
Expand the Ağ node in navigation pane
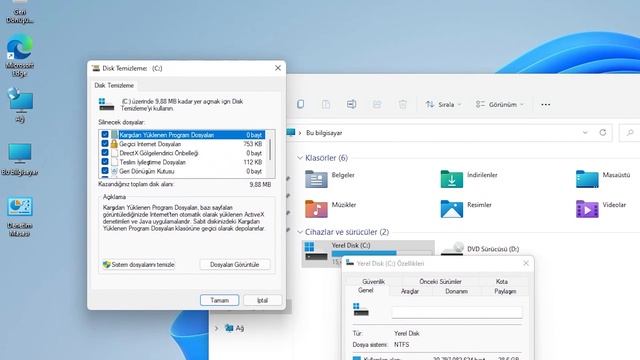coord(217,328)
